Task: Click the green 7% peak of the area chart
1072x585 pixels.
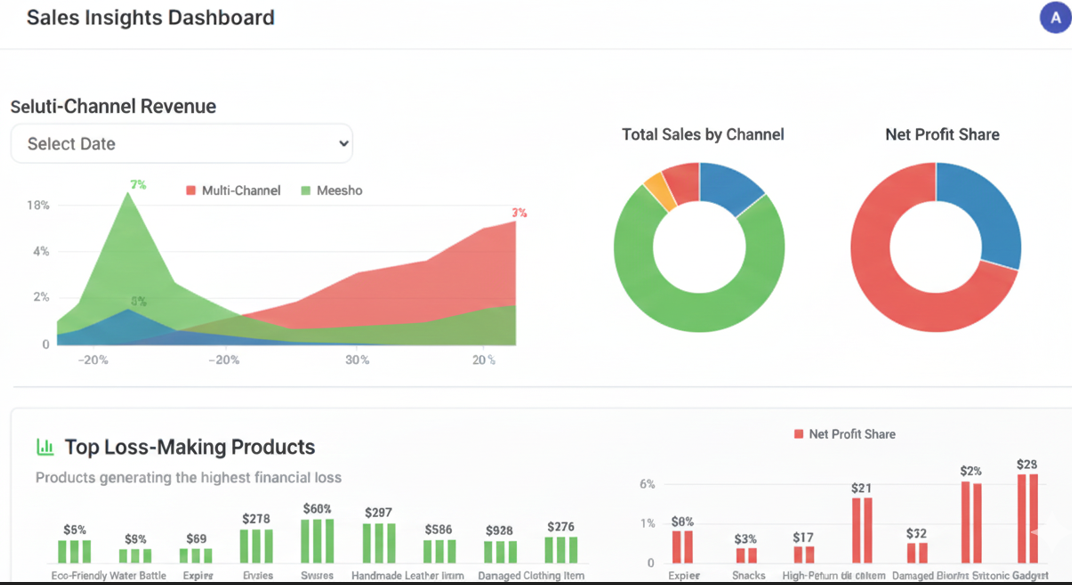Action: [128, 193]
